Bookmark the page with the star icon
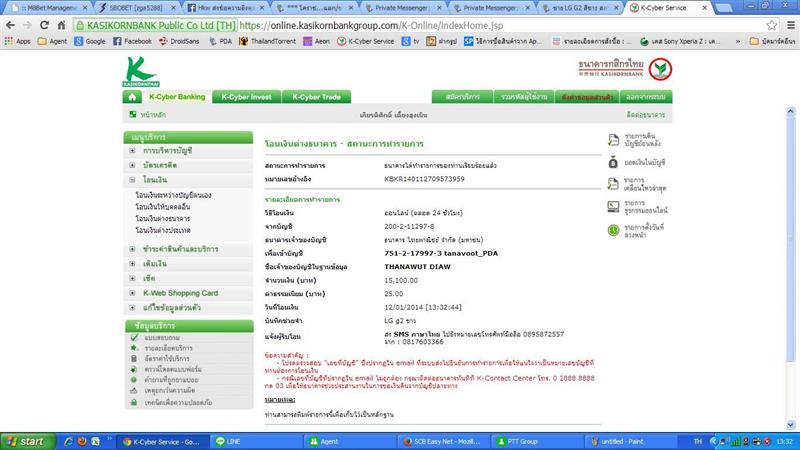Screen dimensions: 800x450 [x=771, y=25]
